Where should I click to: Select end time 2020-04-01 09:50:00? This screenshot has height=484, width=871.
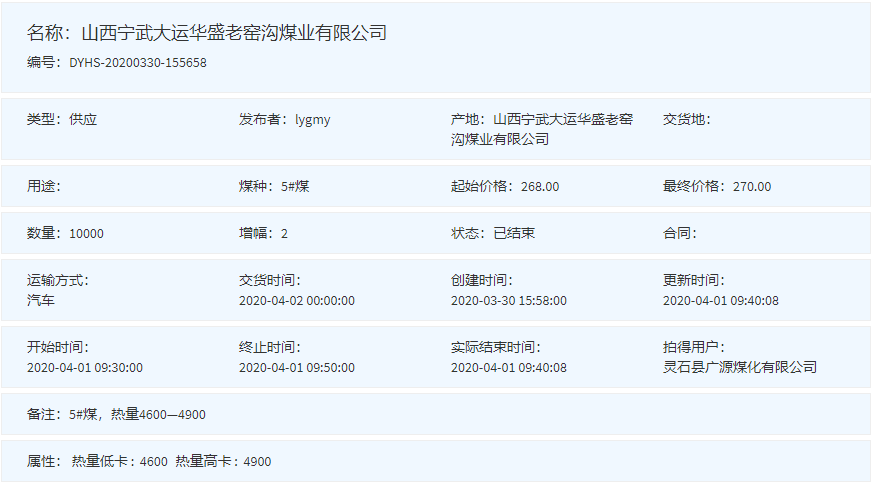pyautogui.click(x=297, y=368)
